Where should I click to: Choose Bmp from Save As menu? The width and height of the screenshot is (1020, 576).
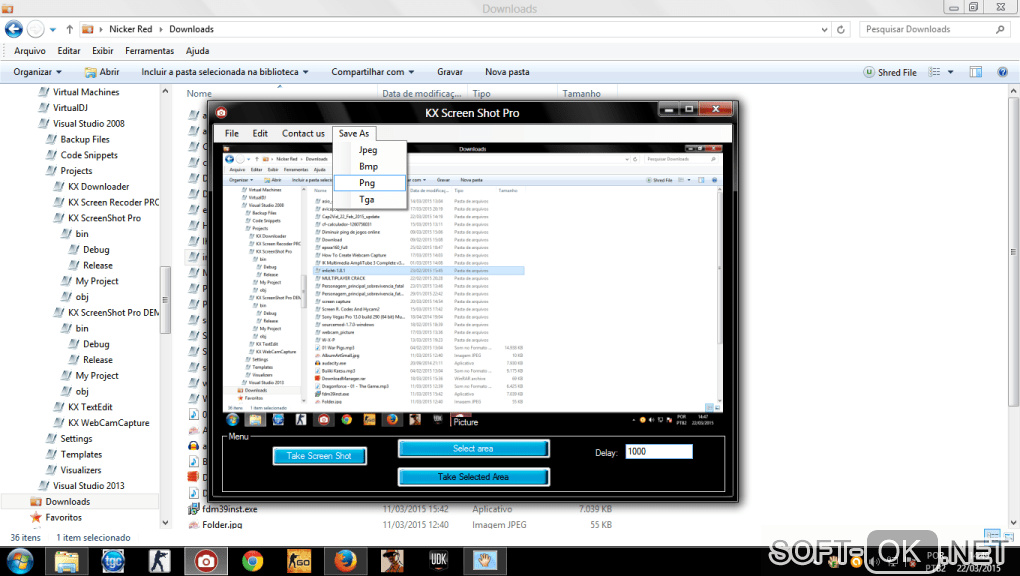(x=368, y=167)
